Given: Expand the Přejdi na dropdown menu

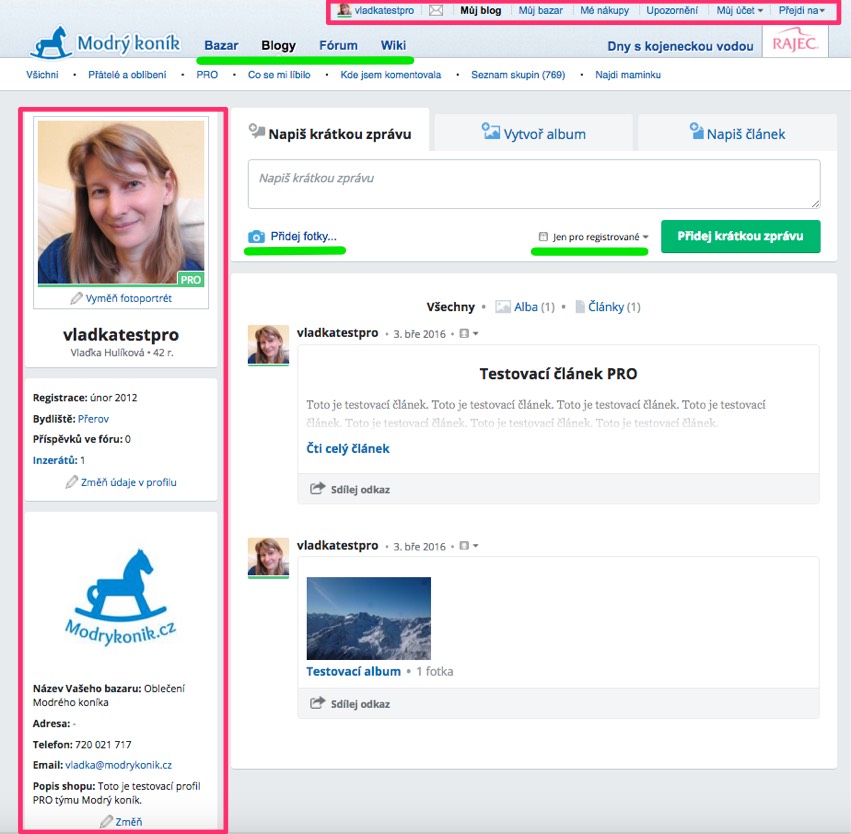Looking at the screenshot, I should tap(802, 11).
